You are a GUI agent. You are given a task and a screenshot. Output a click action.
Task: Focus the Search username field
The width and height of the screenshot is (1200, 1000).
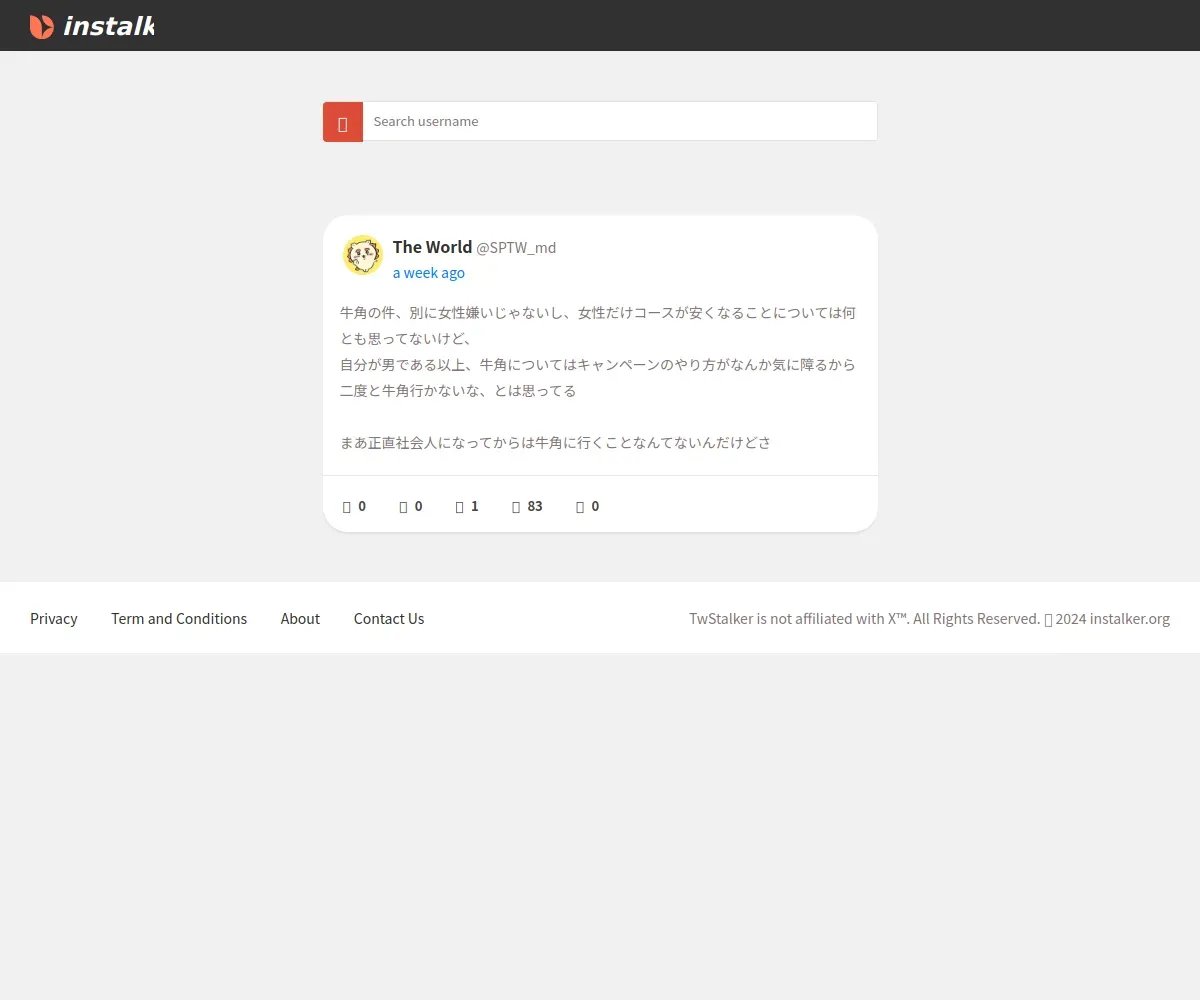tap(620, 121)
